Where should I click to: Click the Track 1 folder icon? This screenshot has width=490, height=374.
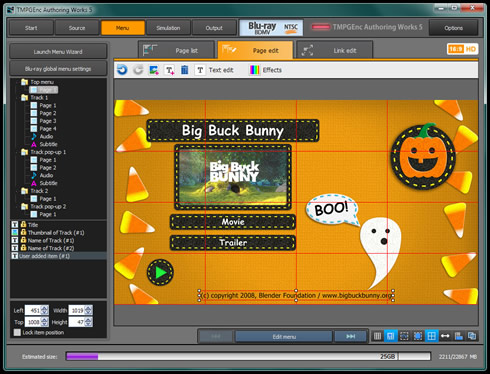click(x=24, y=97)
